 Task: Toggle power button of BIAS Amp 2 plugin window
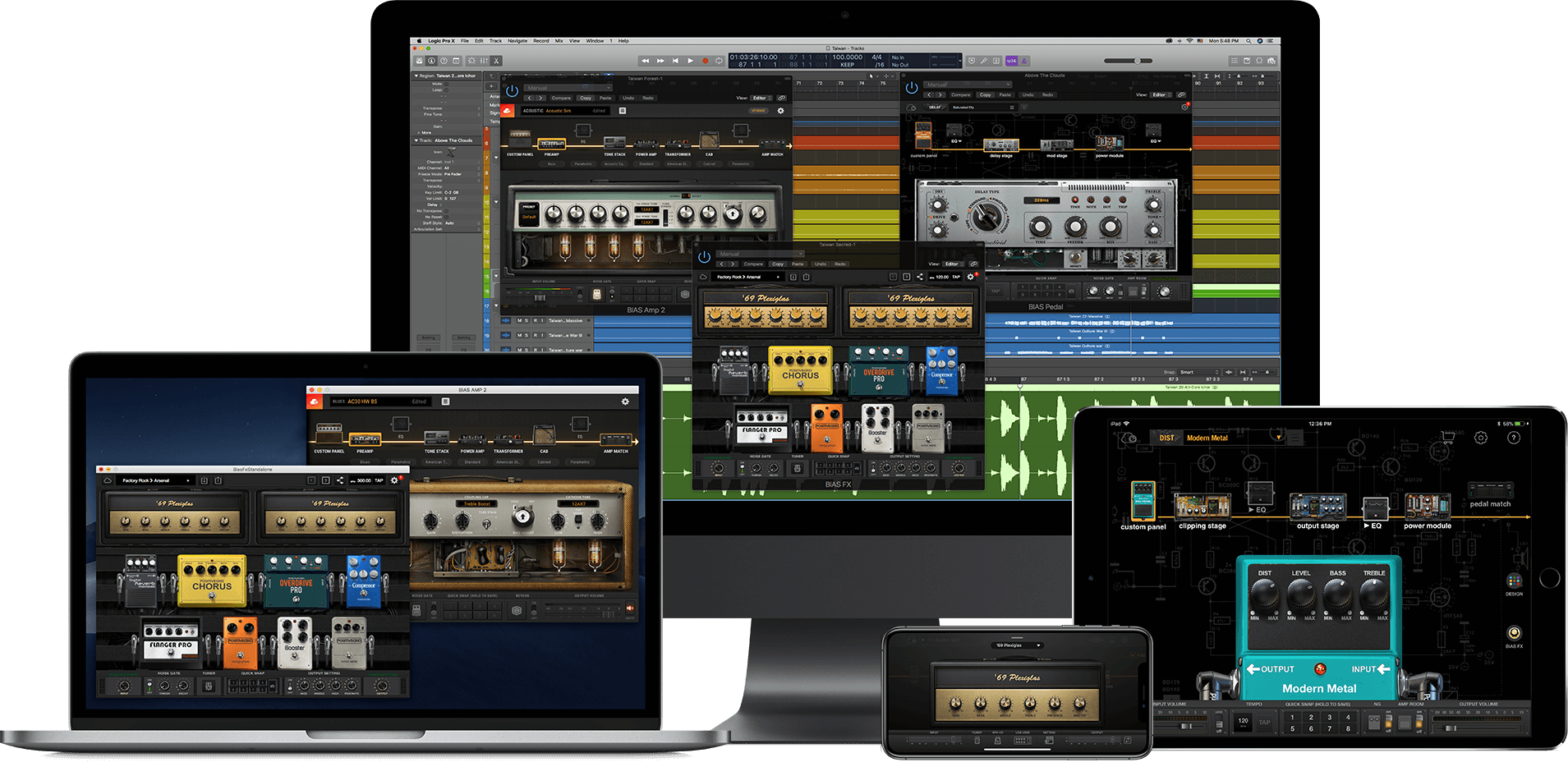click(512, 90)
